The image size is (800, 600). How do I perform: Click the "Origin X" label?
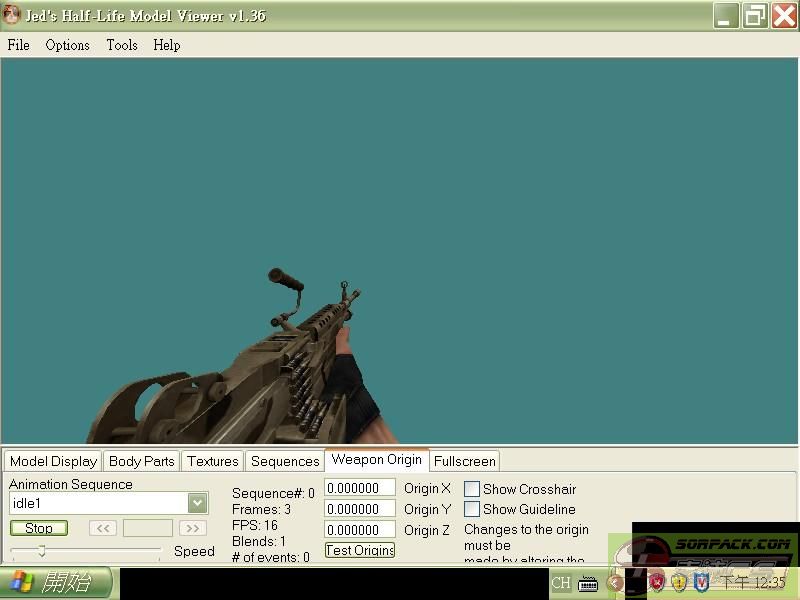(427, 488)
